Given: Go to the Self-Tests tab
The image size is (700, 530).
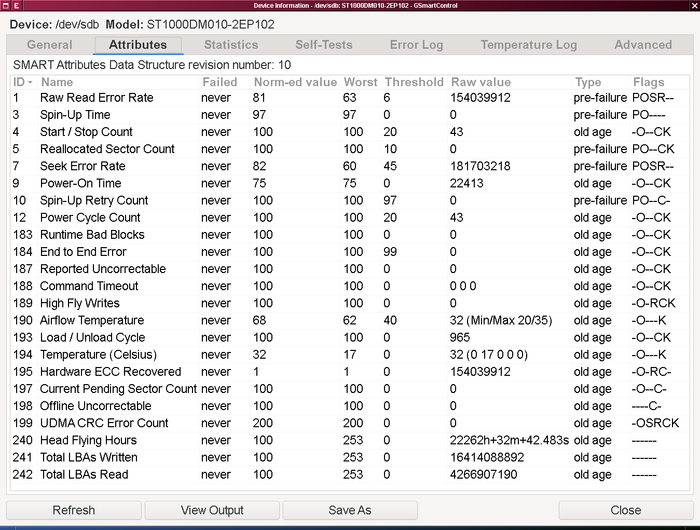Looking at the screenshot, I should click(324, 45).
